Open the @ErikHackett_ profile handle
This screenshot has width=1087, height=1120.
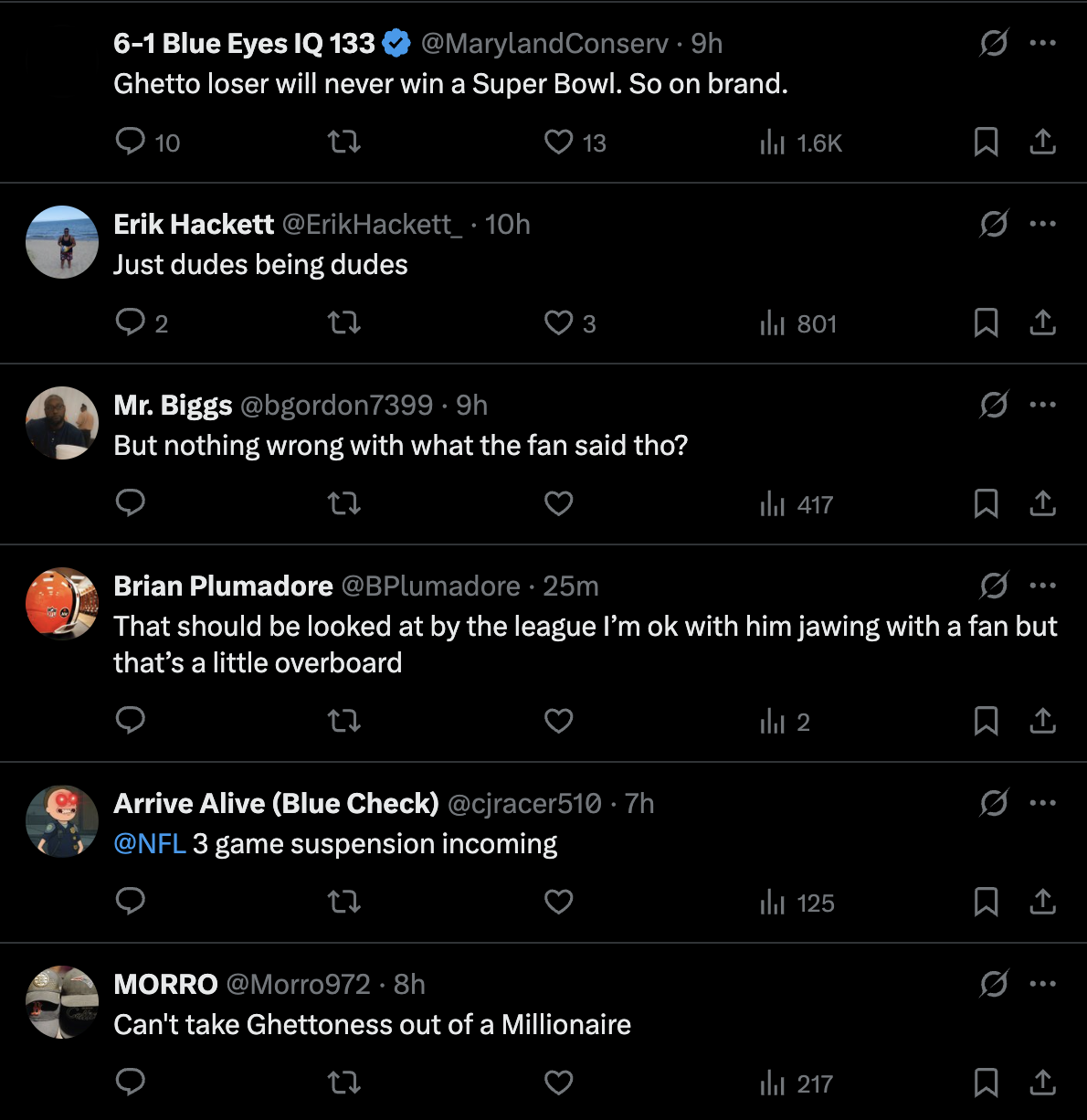coord(372,224)
